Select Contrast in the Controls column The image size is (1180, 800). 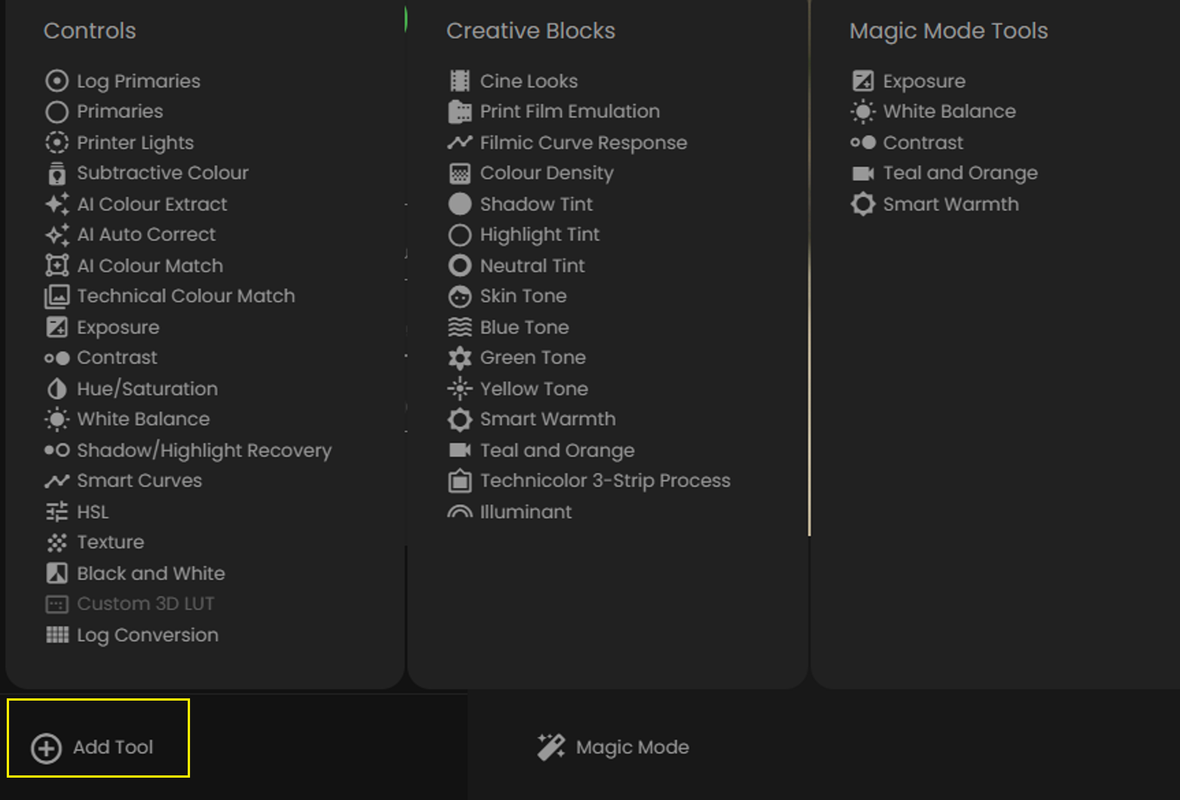coord(102,358)
